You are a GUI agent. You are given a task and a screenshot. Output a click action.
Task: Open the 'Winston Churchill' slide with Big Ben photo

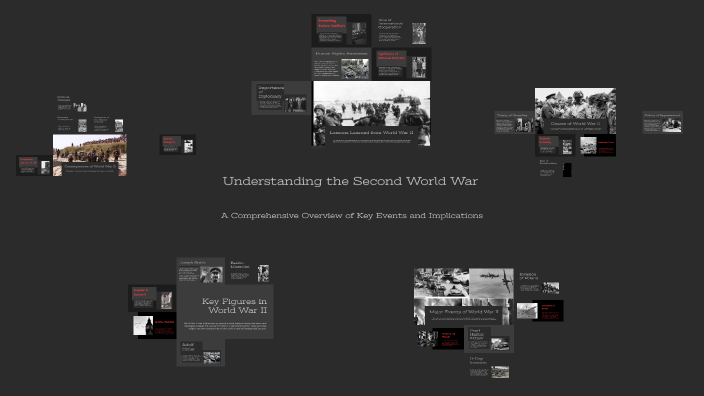(153, 326)
